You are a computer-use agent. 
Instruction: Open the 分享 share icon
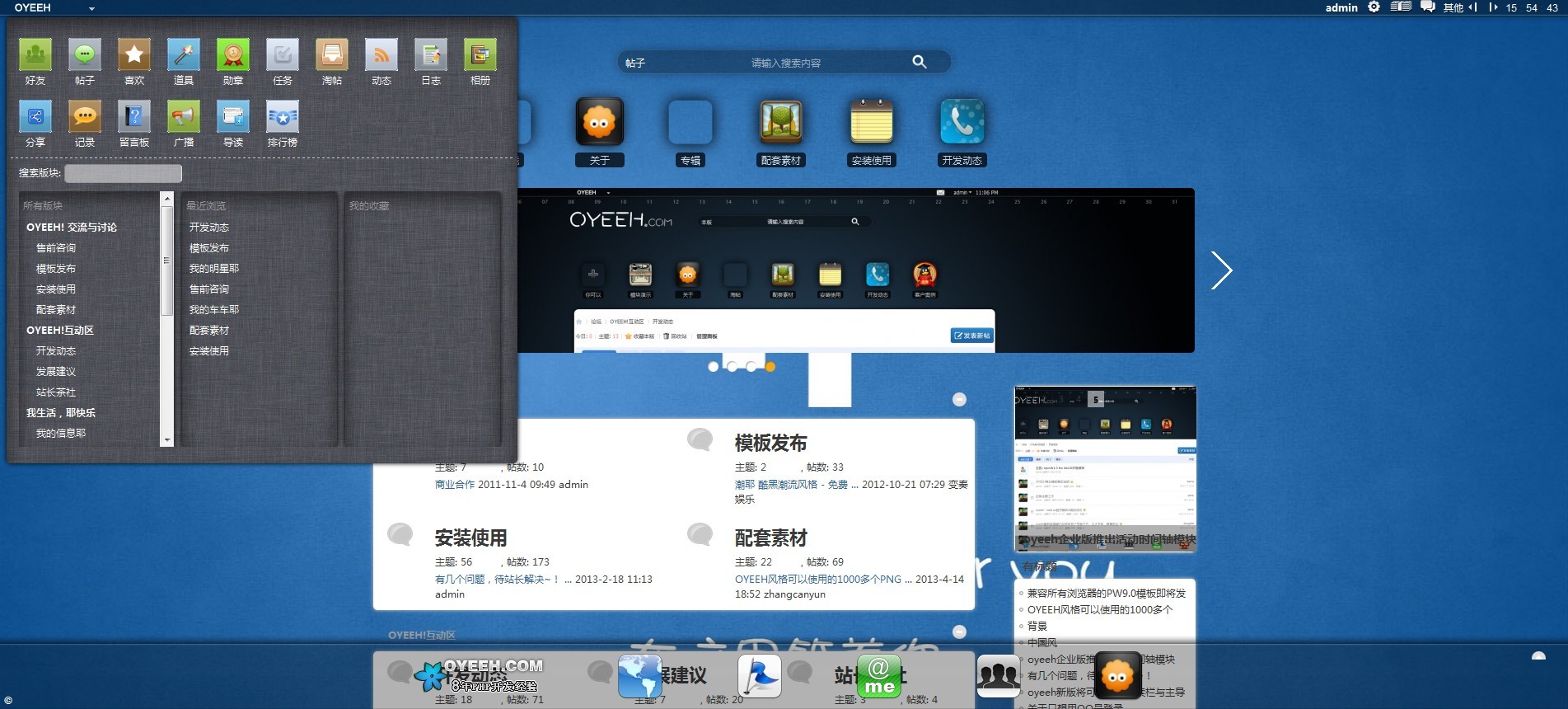[35, 117]
